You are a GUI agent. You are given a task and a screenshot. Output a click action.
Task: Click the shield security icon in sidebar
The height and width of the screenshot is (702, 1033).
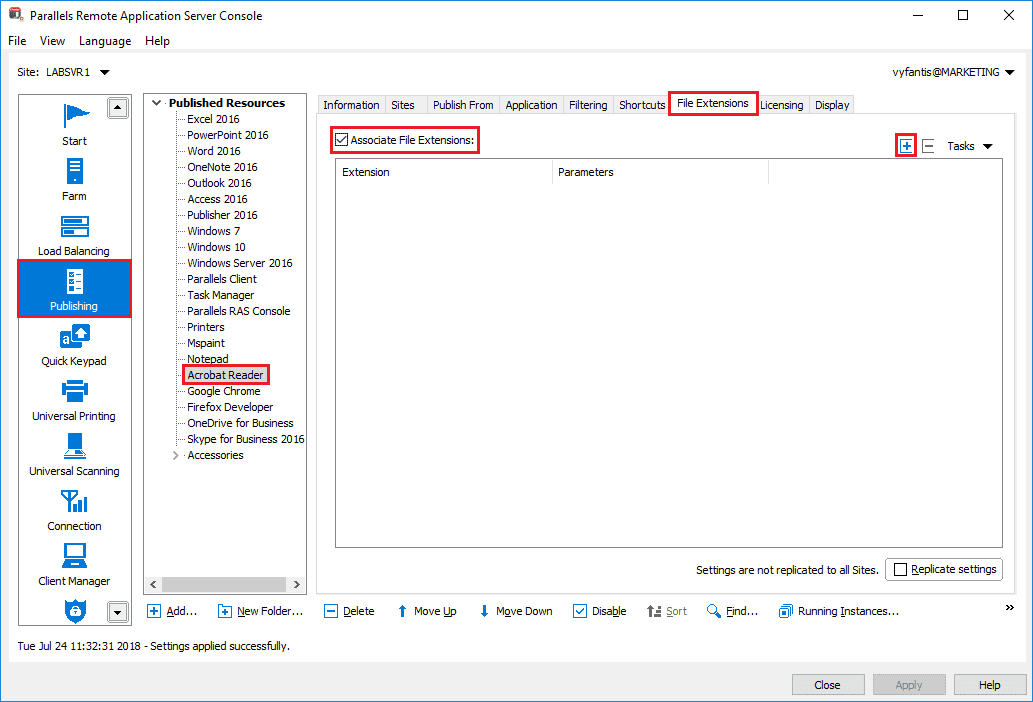point(75,610)
